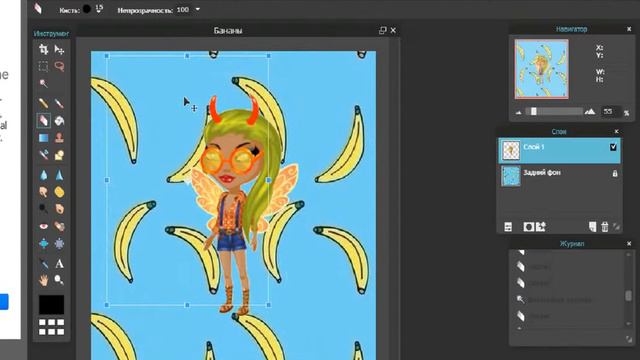Open the opacity dropdown arrow
The width and height of the screenshot is (640, 360).
point(198,9)
